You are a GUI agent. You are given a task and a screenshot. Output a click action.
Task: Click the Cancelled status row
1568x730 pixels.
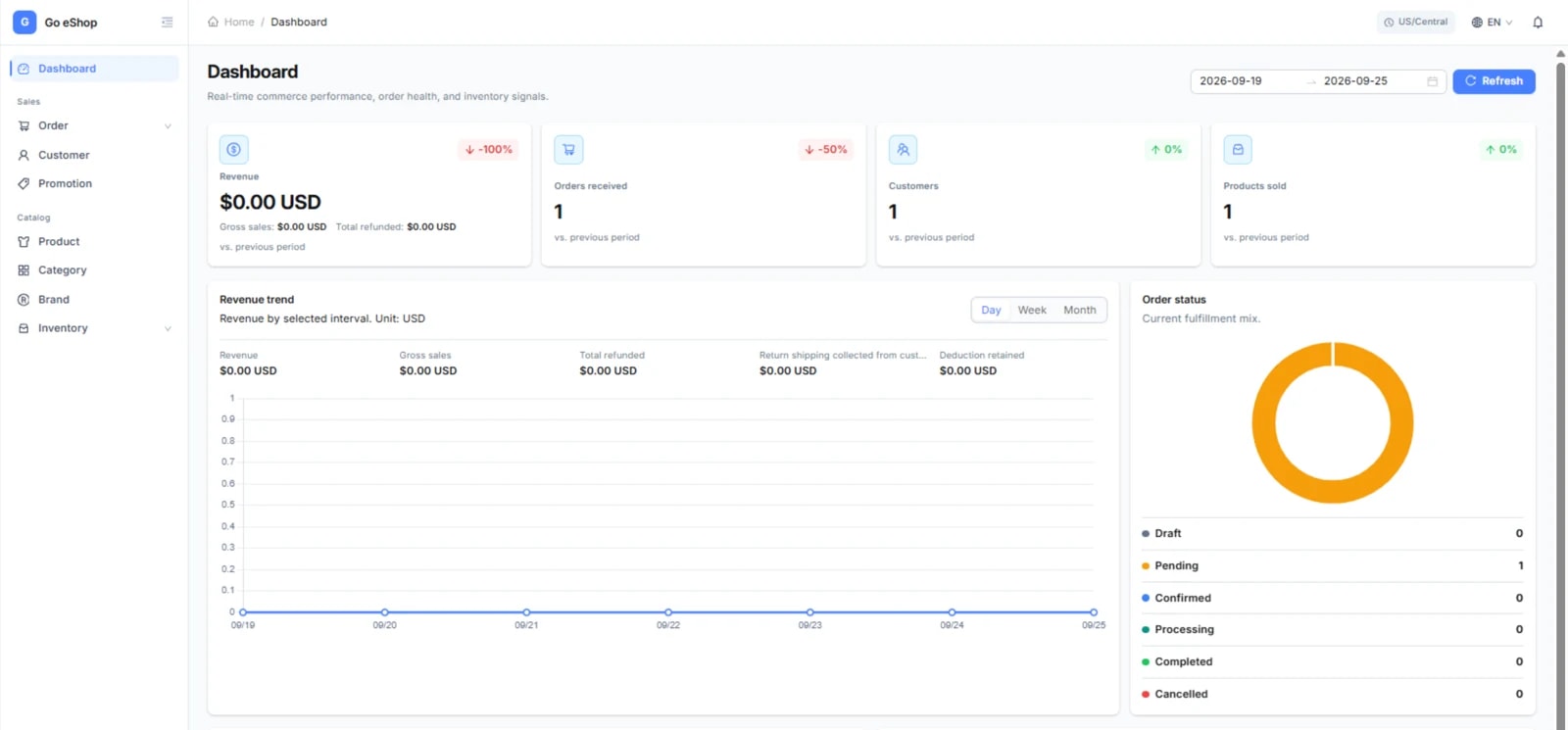tap(1333, 694)
